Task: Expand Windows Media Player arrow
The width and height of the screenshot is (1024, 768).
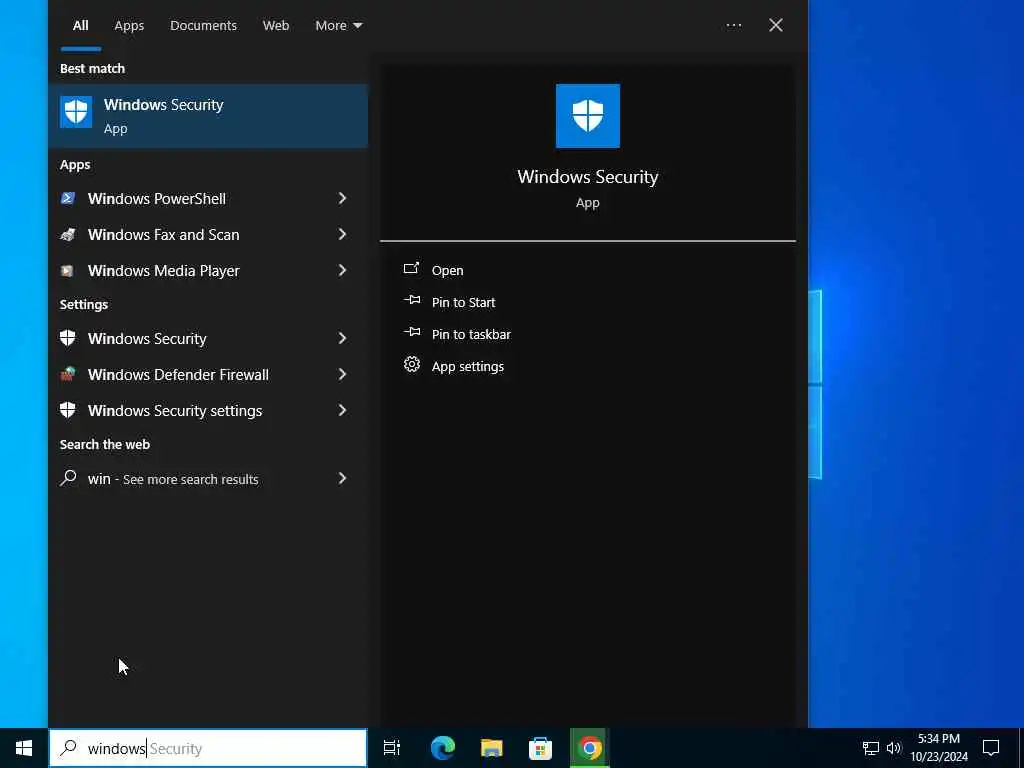Action: tap(342, 270)
